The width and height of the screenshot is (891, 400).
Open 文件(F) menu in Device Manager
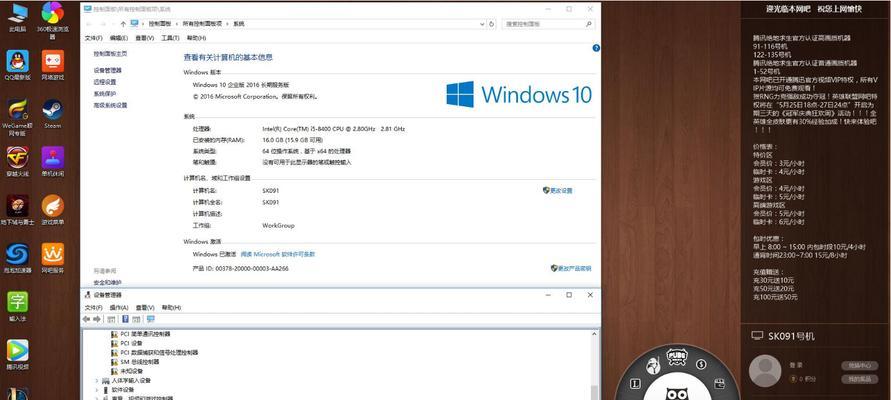tap(93, 307)
